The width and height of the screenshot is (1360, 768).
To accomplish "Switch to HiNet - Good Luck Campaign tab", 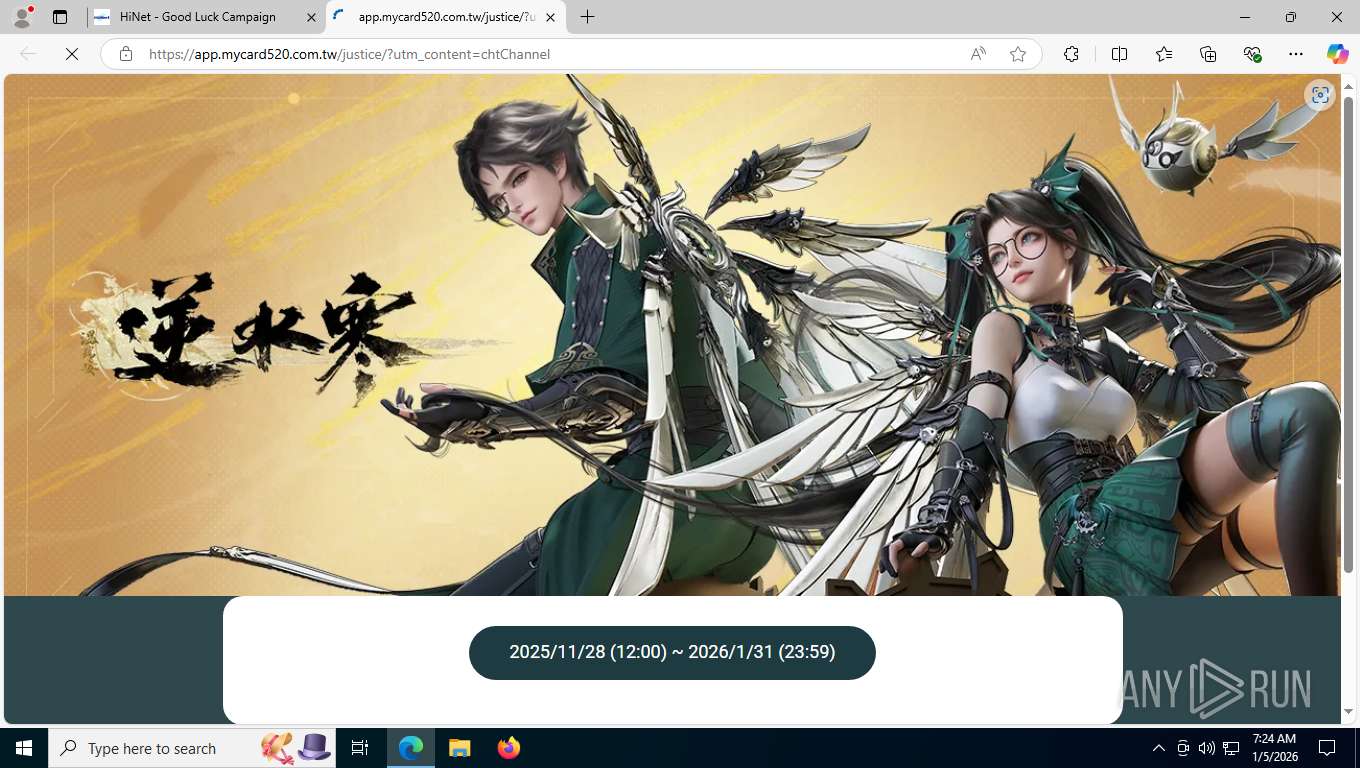I will [x=197, y=17].
